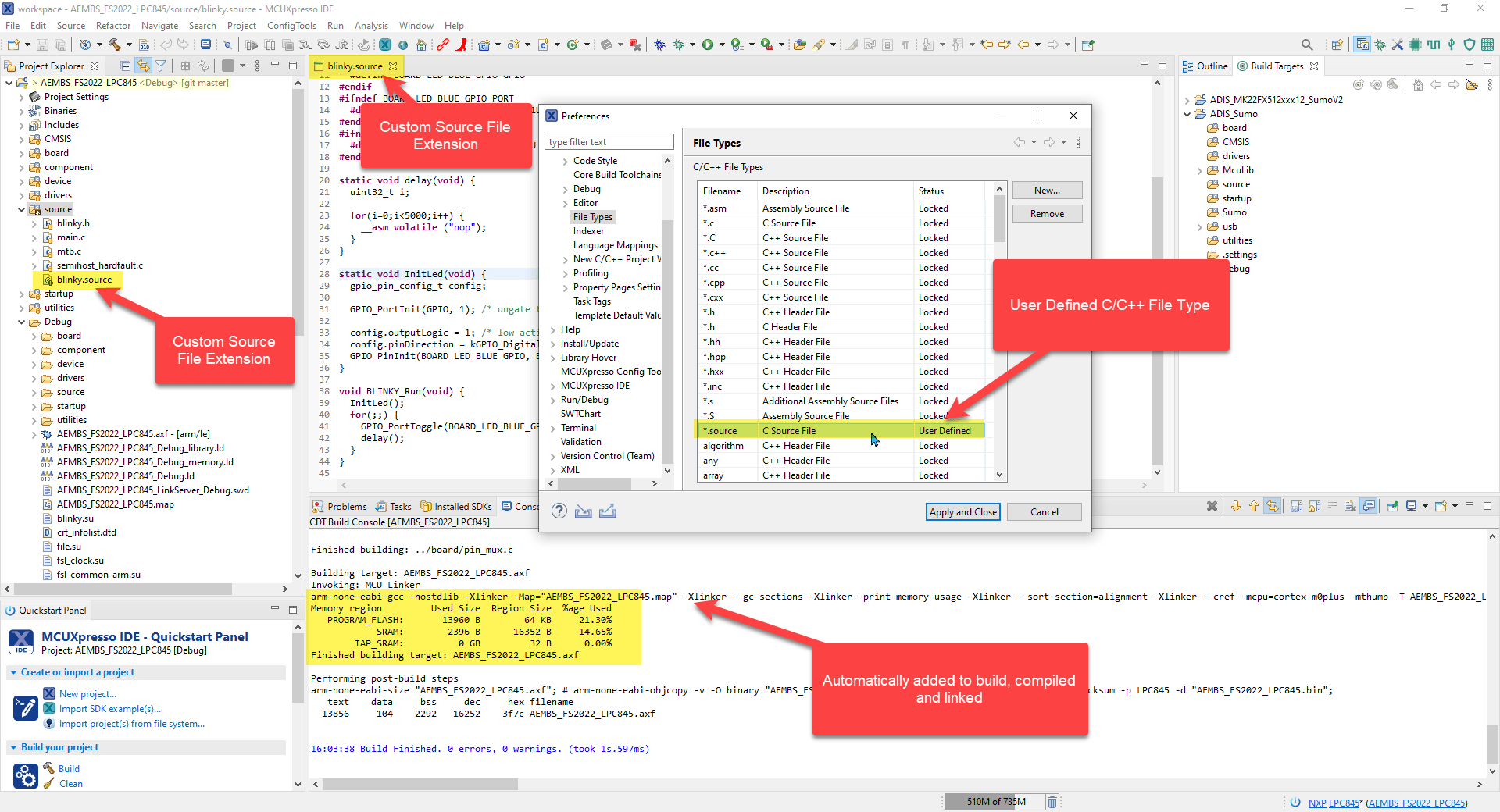
Task: Switch to the Build Targets tab
Action: [1277, 66]
